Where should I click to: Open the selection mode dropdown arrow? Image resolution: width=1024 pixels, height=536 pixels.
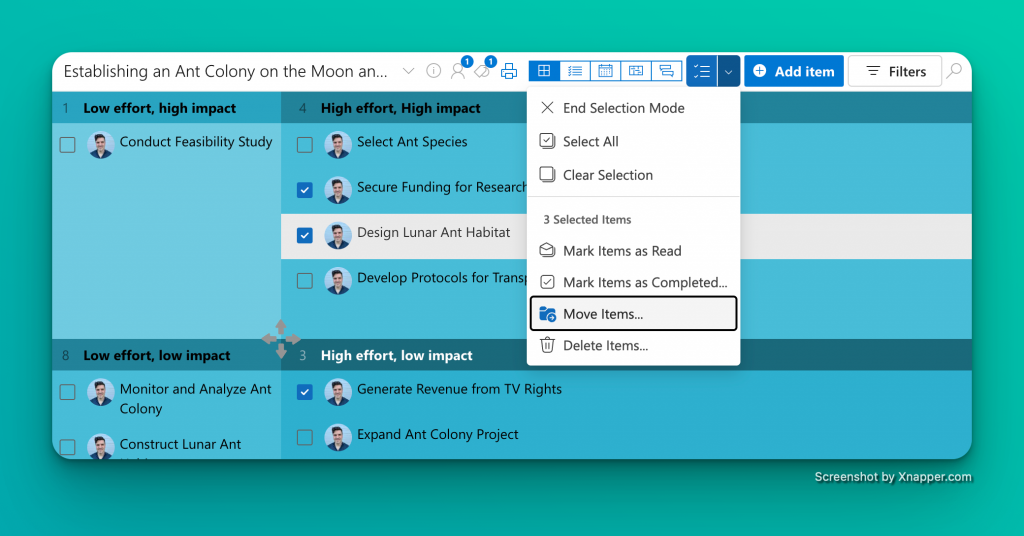point(729,71)
